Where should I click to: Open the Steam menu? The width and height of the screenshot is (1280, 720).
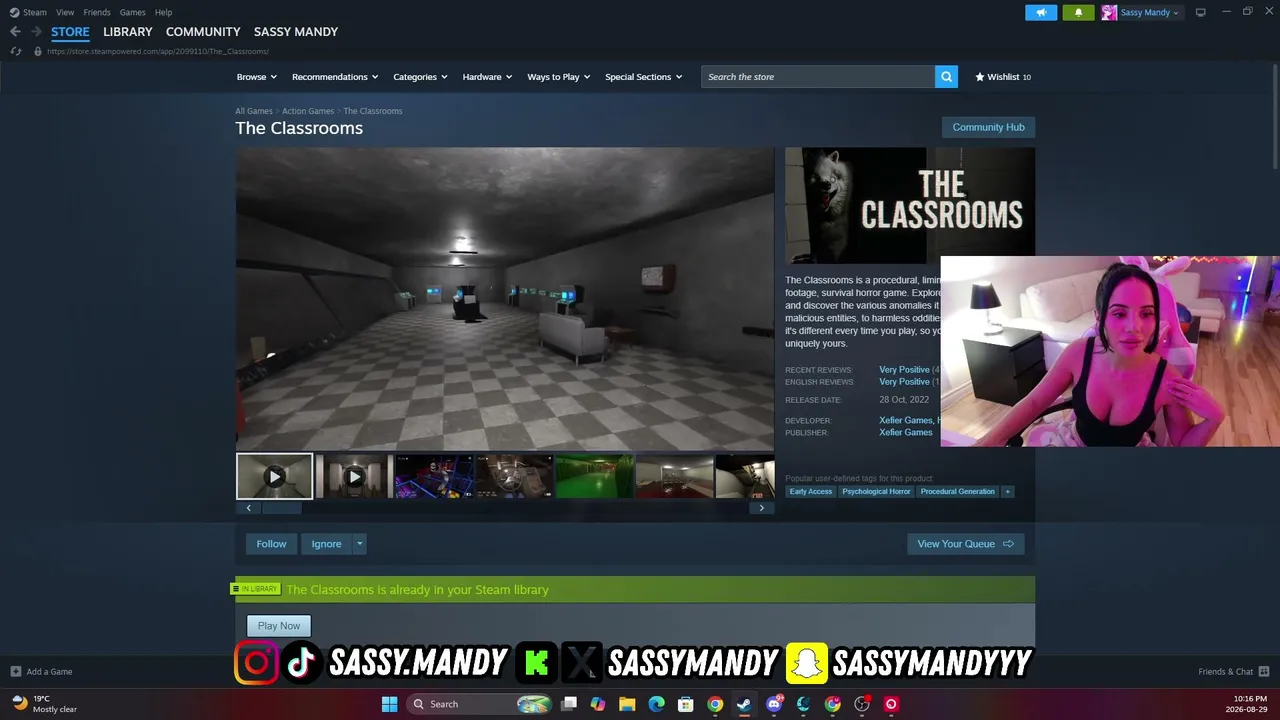pos(35,12)
